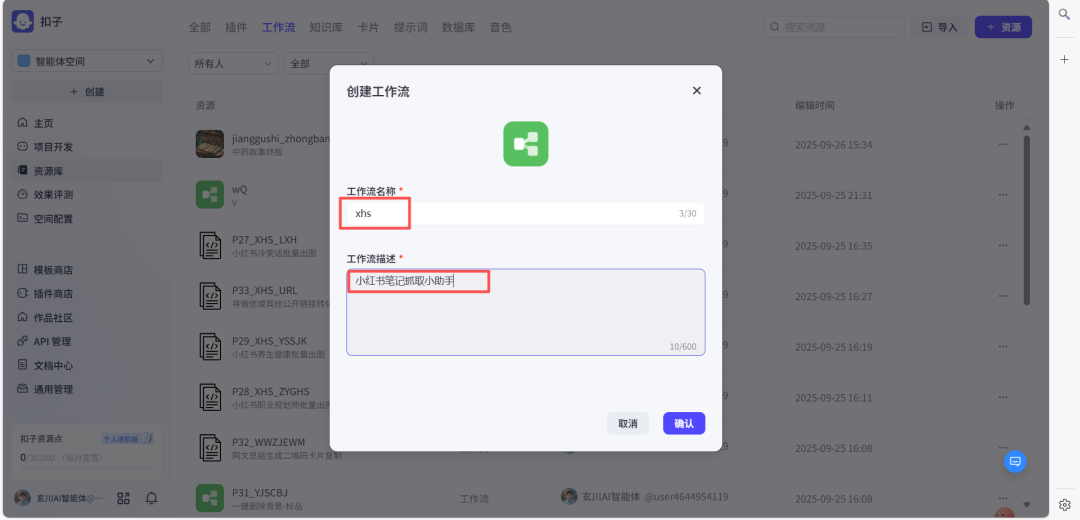This screenshot has height=520, width=1080.
Task: Open the notifications bell icon
Action: 152,498
